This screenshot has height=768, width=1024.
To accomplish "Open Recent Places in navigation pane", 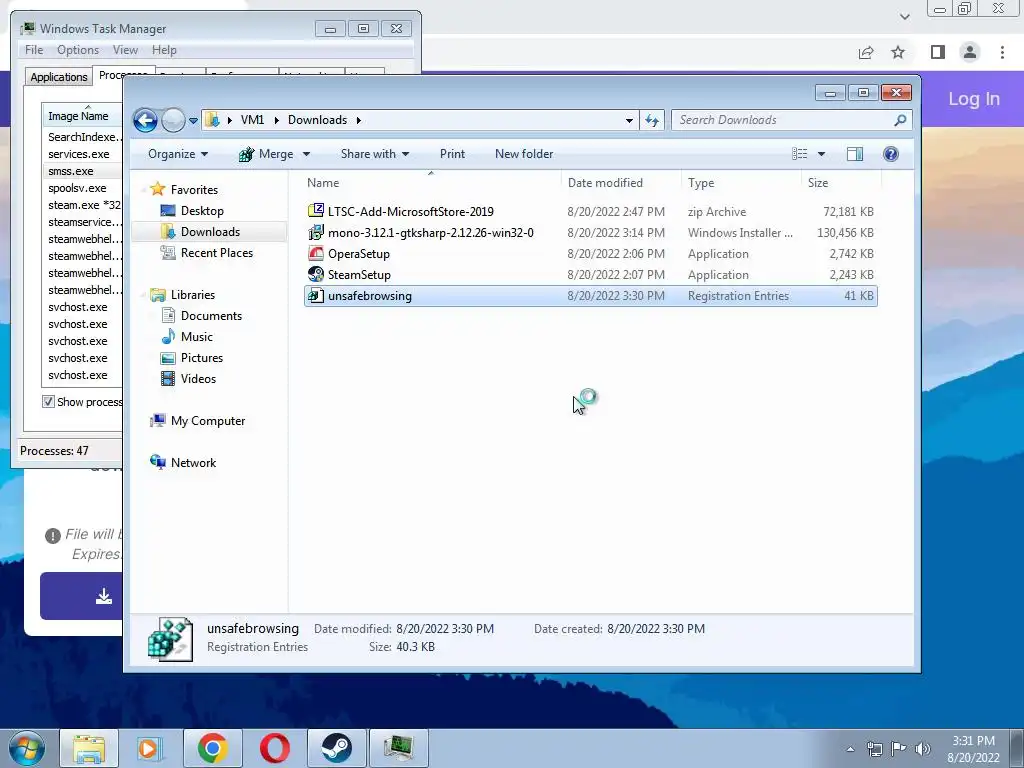I will coord(217,253).
